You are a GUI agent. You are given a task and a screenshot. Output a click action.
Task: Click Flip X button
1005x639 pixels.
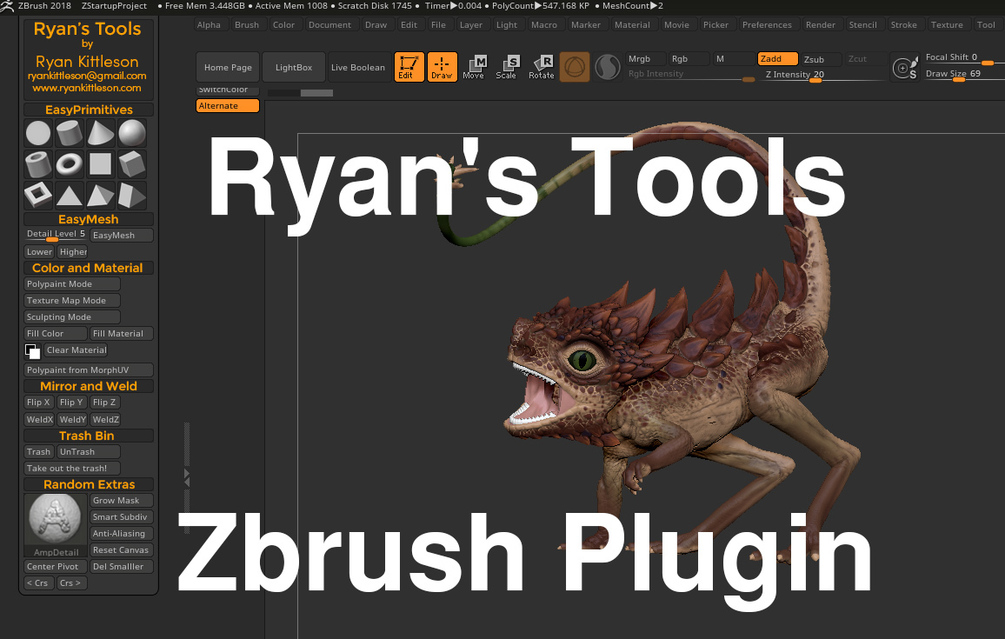(38, 402)
